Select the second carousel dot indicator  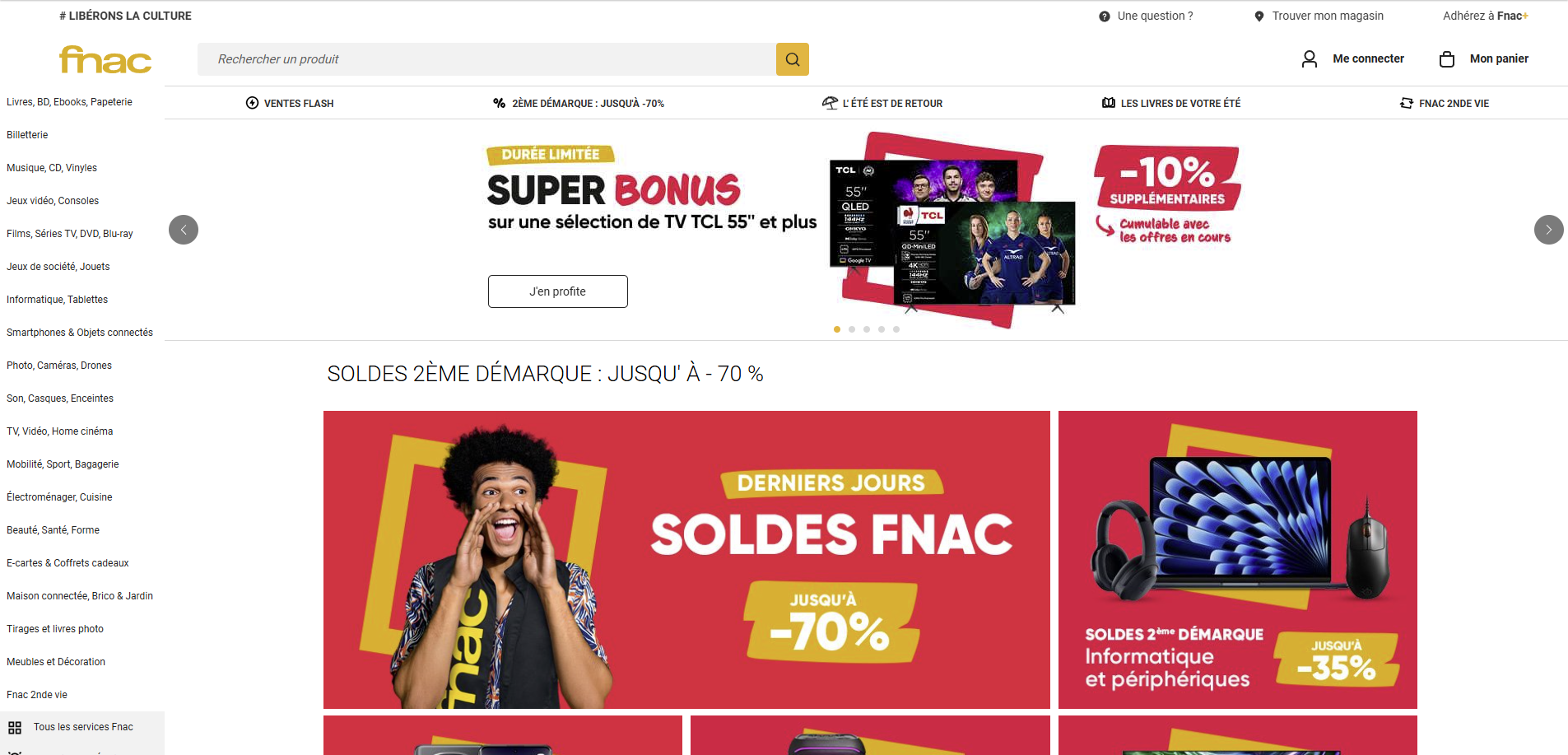(852, 329)
